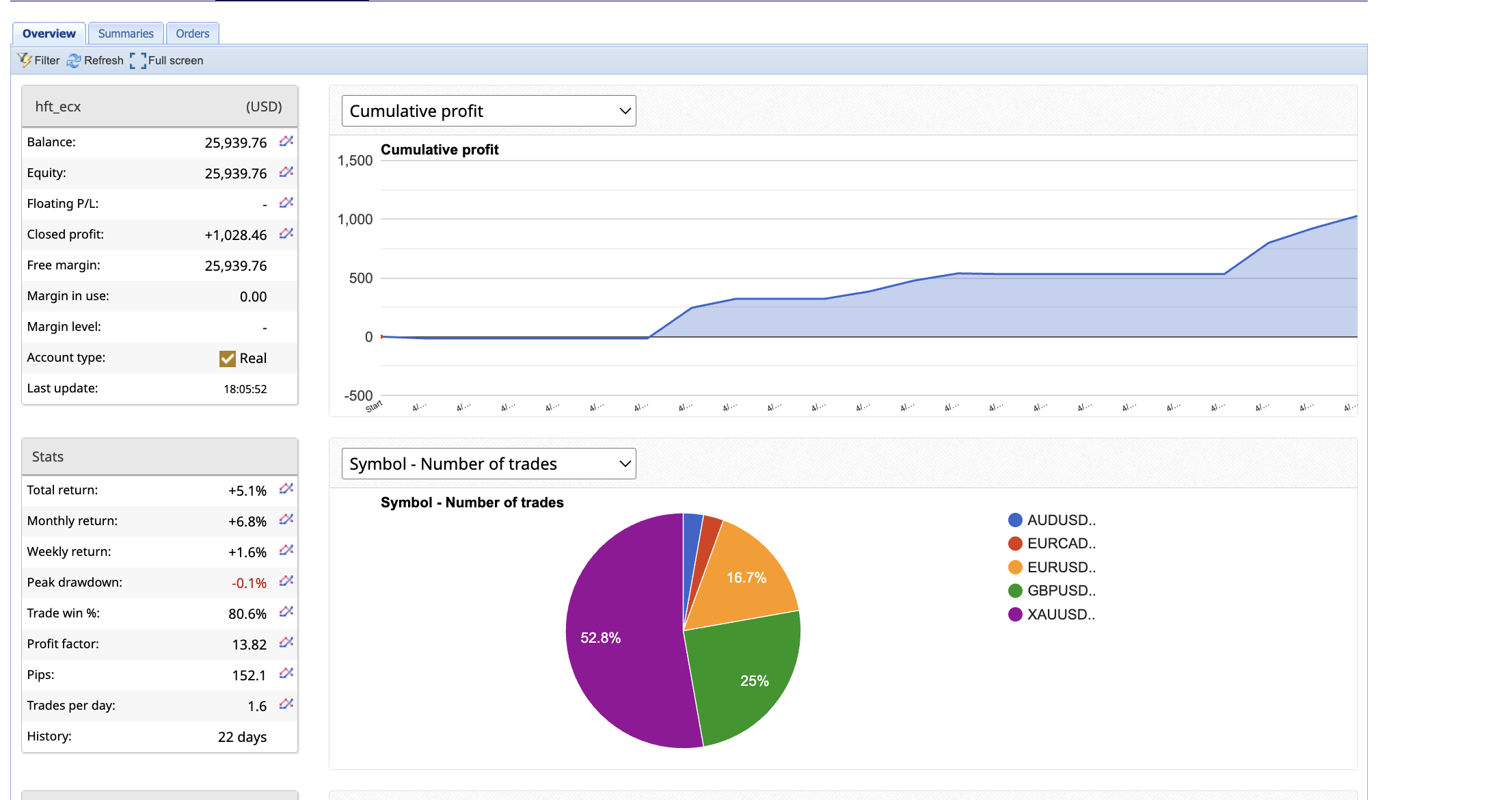Open Symbol - Number of trades dropdown
Viewport: 1512px width, 800px height.
coord(489,464)
